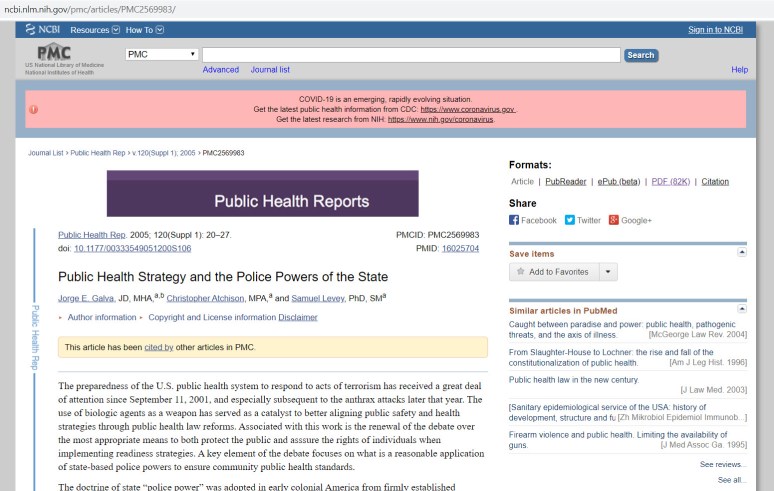The height and width of the screenshot is (491, 774).
Task: Click the Add to Favorites star button
Action: (x=552, y=272)
